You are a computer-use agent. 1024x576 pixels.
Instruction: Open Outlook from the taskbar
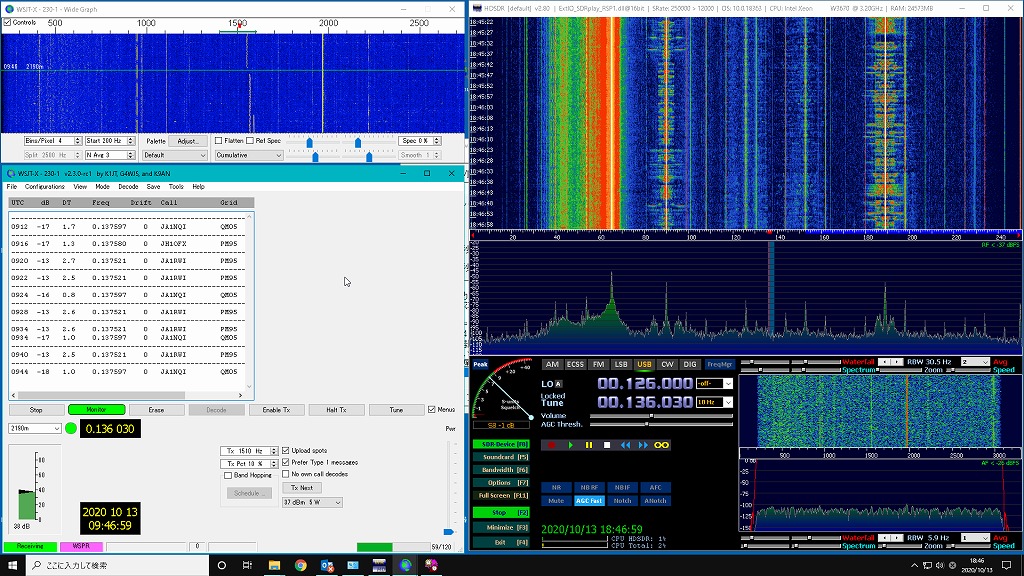coord(327,565)
